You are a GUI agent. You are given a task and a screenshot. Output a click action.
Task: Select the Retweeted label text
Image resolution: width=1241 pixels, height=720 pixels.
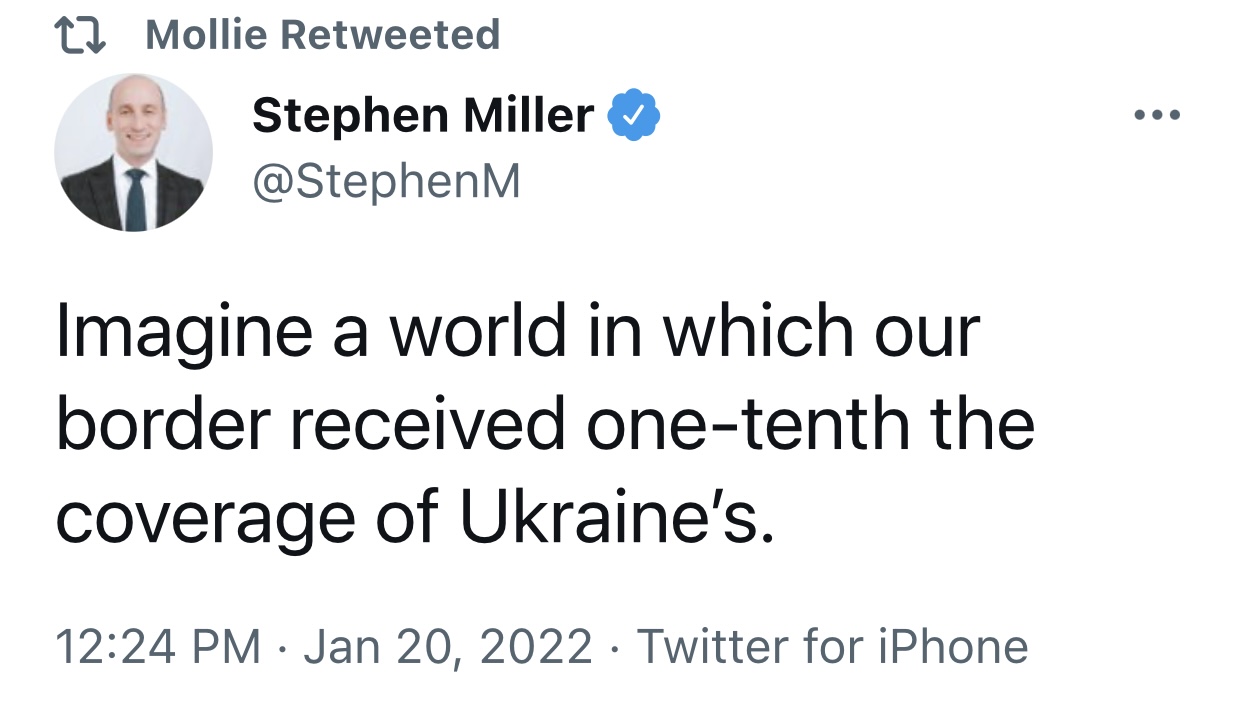point(389,36)
